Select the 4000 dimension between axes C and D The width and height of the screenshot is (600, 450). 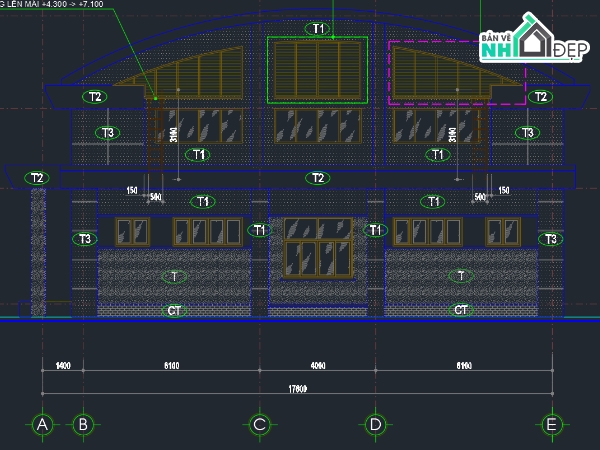point(318,365)
